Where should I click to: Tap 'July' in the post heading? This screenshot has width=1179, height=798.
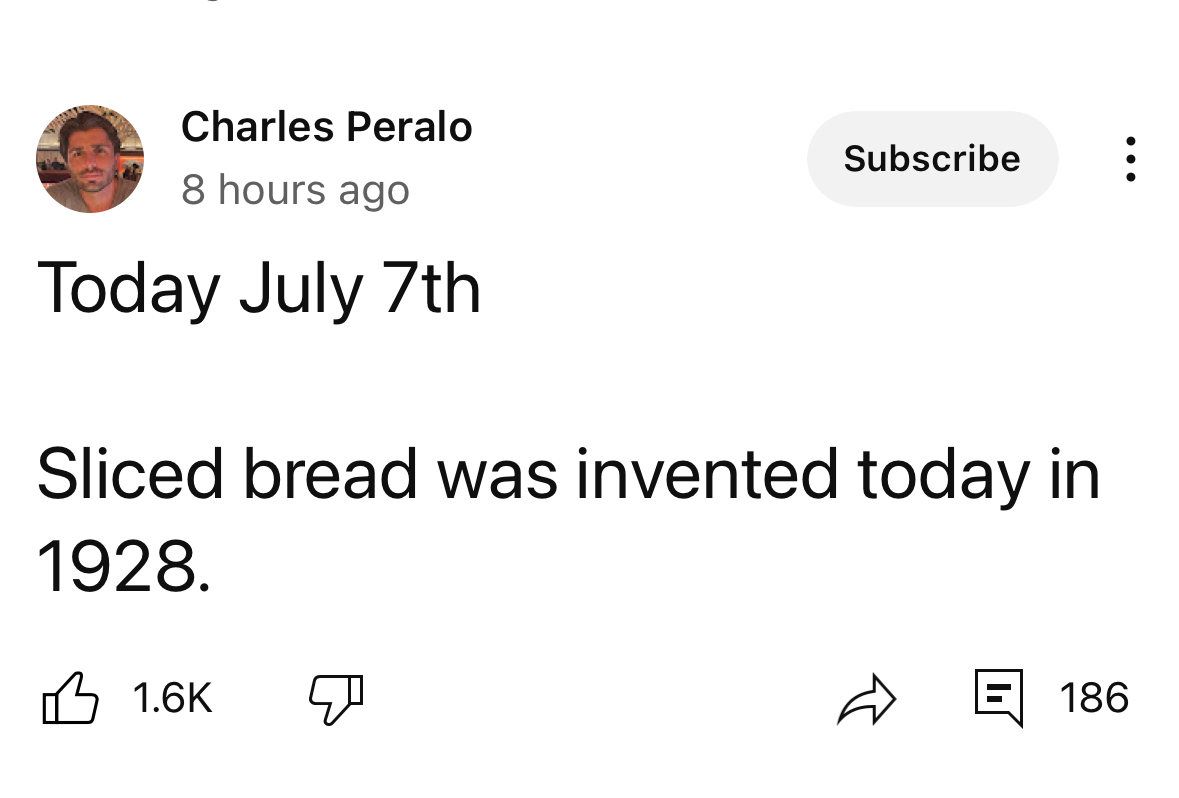click(302, 290)
